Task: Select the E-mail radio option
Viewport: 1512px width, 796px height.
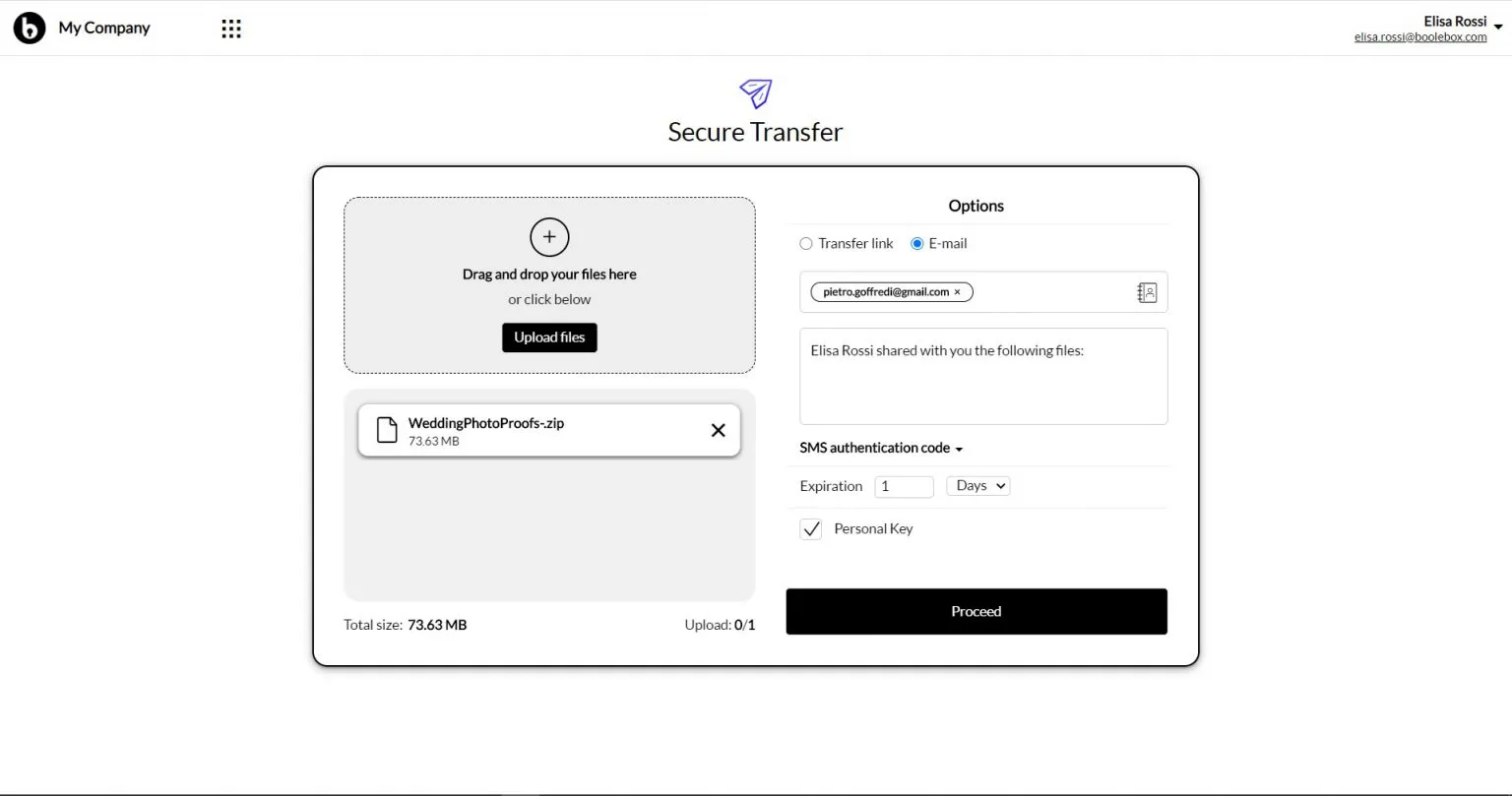Action: [x=917, y=243]
